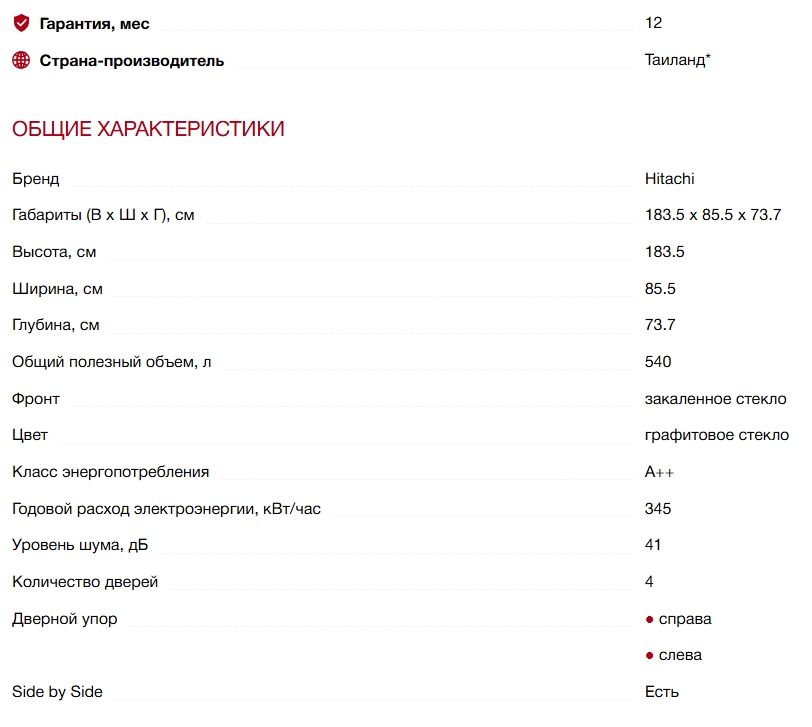Click the red globe country icon
This screenshot has width=812, height=727.
(21, 60)
